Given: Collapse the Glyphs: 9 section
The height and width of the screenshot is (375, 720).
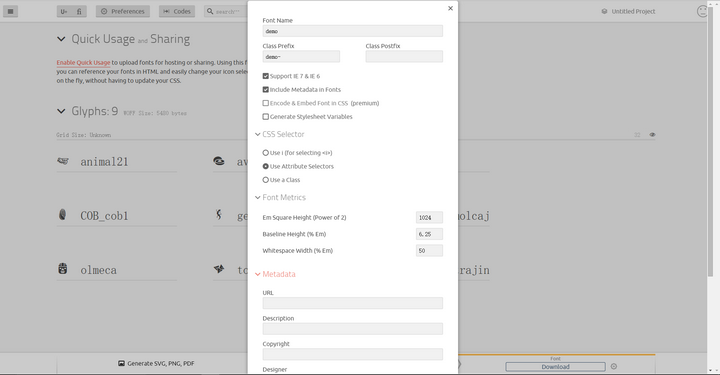Looking at the screenshot, I should pyautogui.click(x=61, y=111).
